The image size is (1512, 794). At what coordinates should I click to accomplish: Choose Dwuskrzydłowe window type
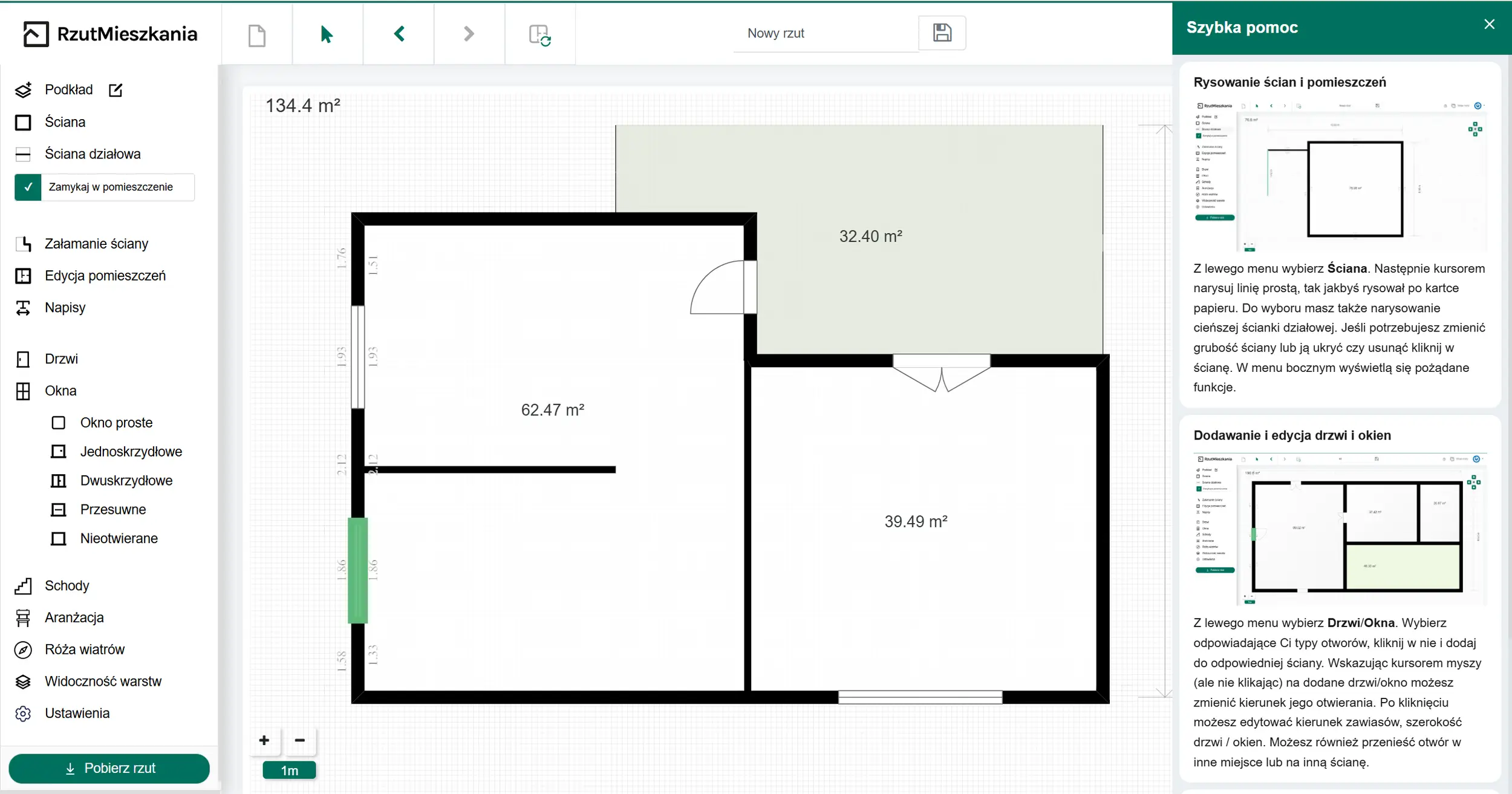[126, 481]
